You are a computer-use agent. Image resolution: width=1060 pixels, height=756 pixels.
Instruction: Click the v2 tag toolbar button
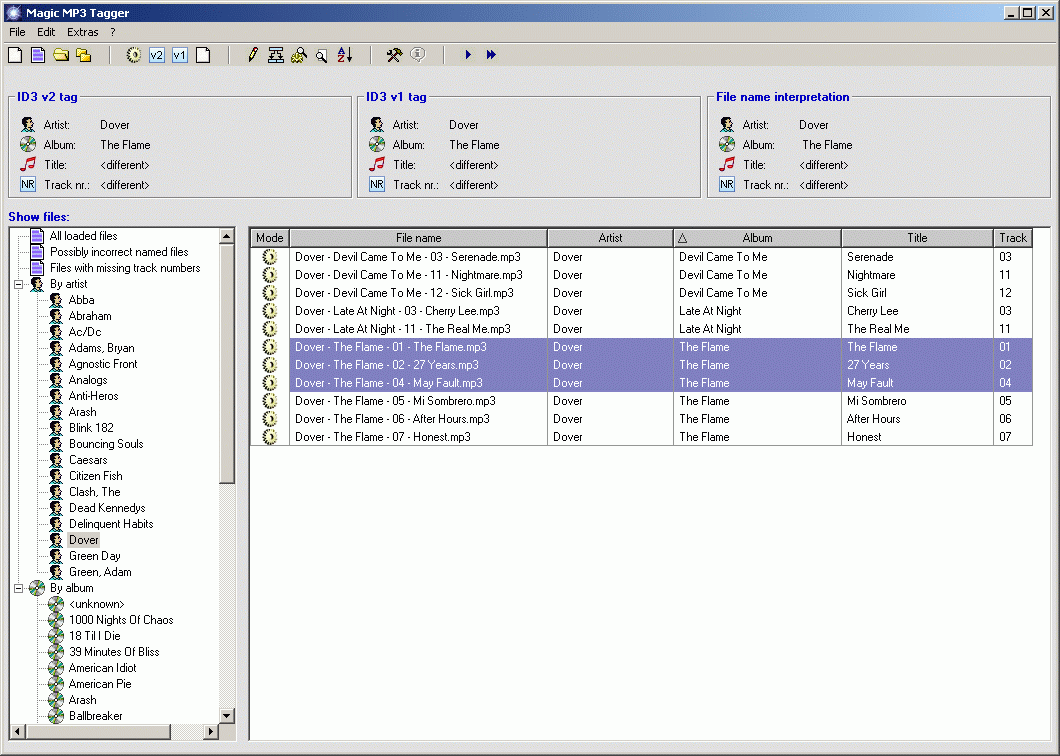[157, 55]
